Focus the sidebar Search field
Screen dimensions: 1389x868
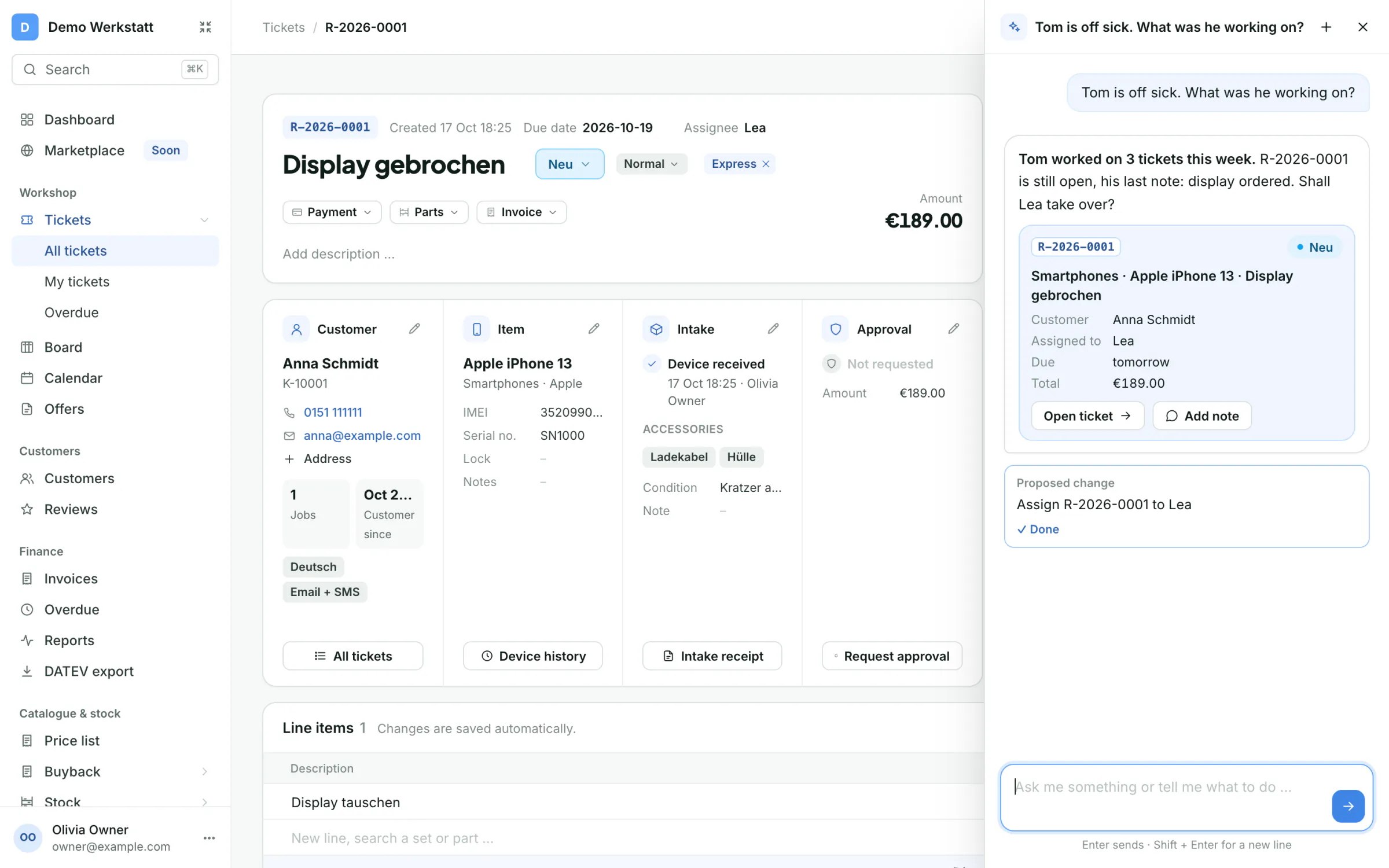115,69
